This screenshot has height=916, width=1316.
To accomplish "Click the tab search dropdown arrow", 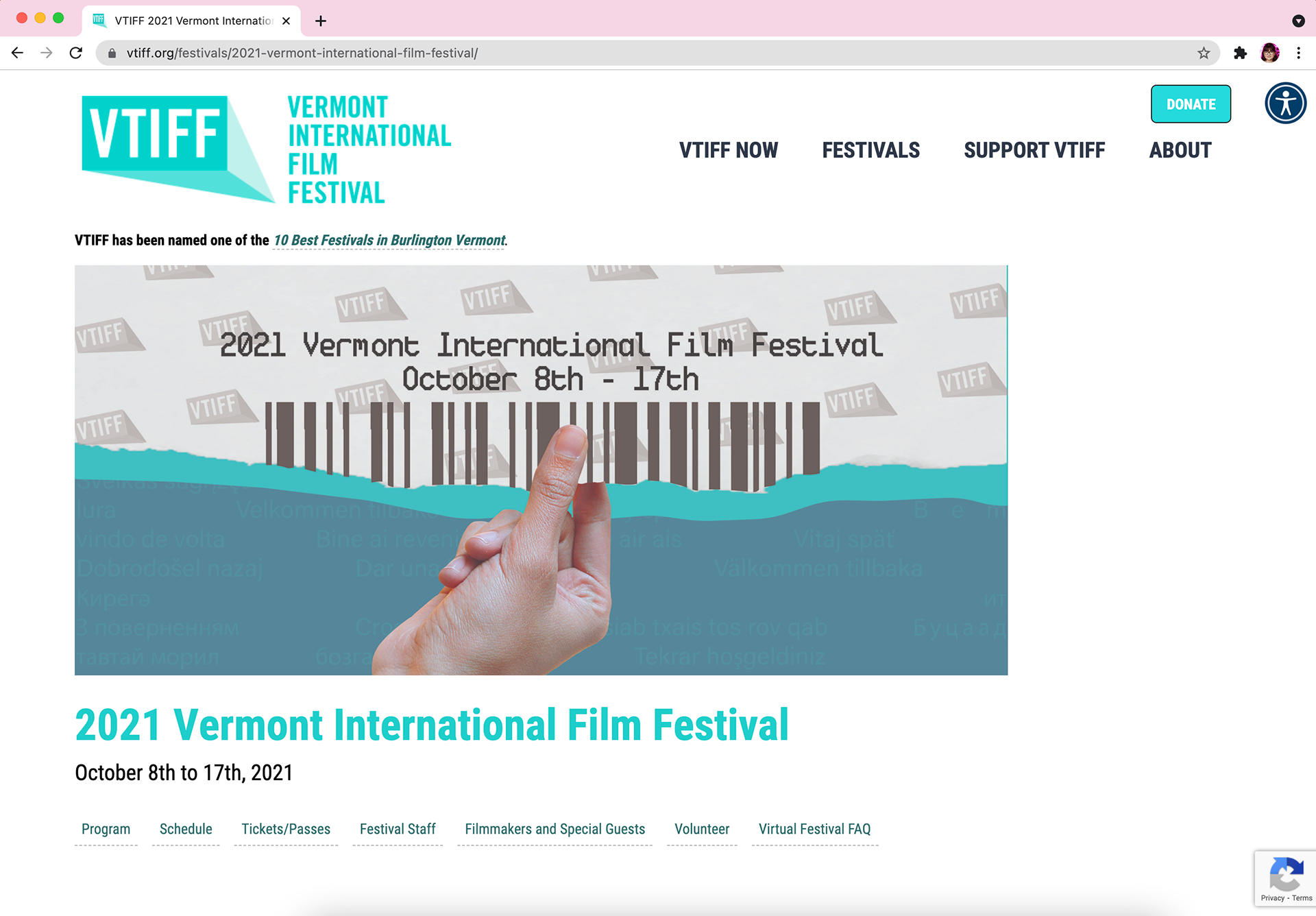I will pos(1298,21).
